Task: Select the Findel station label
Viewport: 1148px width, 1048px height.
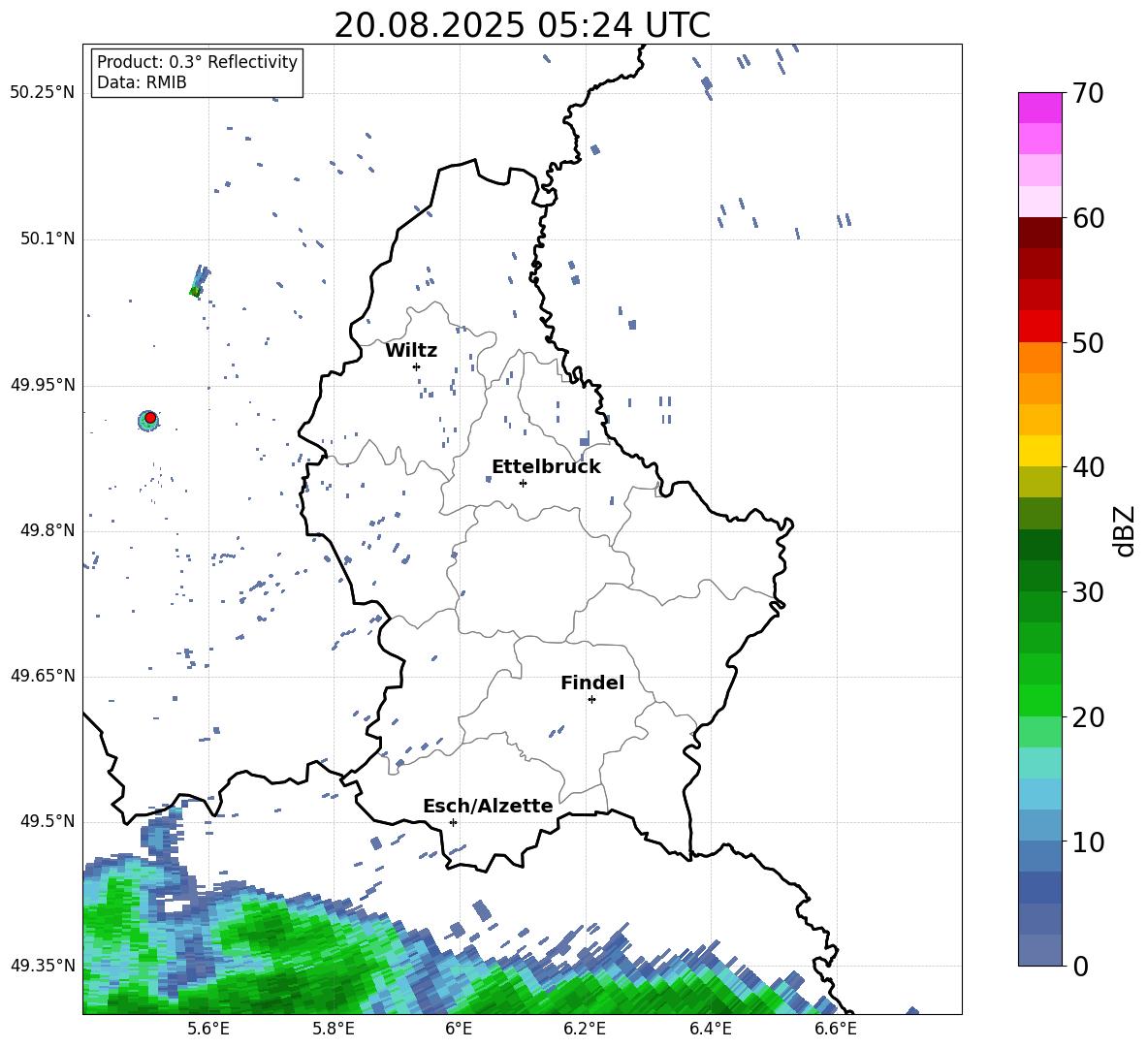Action: pos(592,683)
